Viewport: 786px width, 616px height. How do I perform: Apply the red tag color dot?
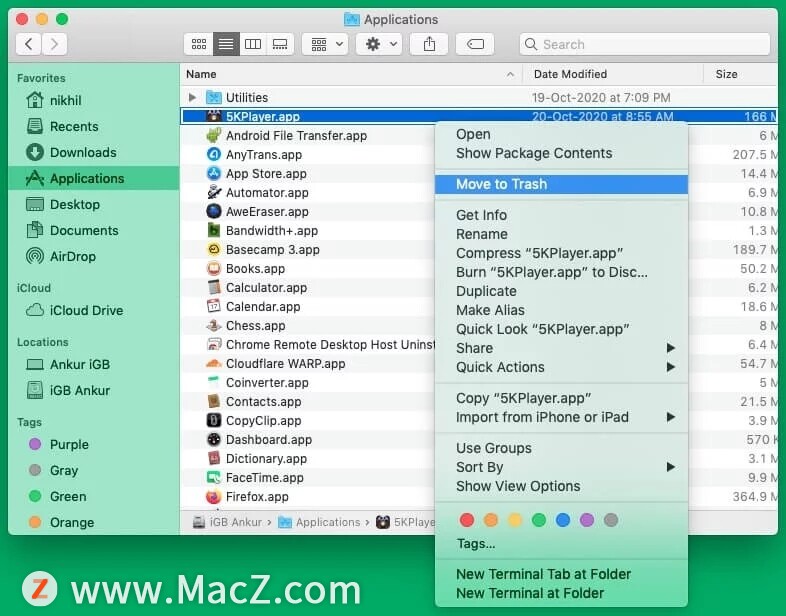click(467, 520)
